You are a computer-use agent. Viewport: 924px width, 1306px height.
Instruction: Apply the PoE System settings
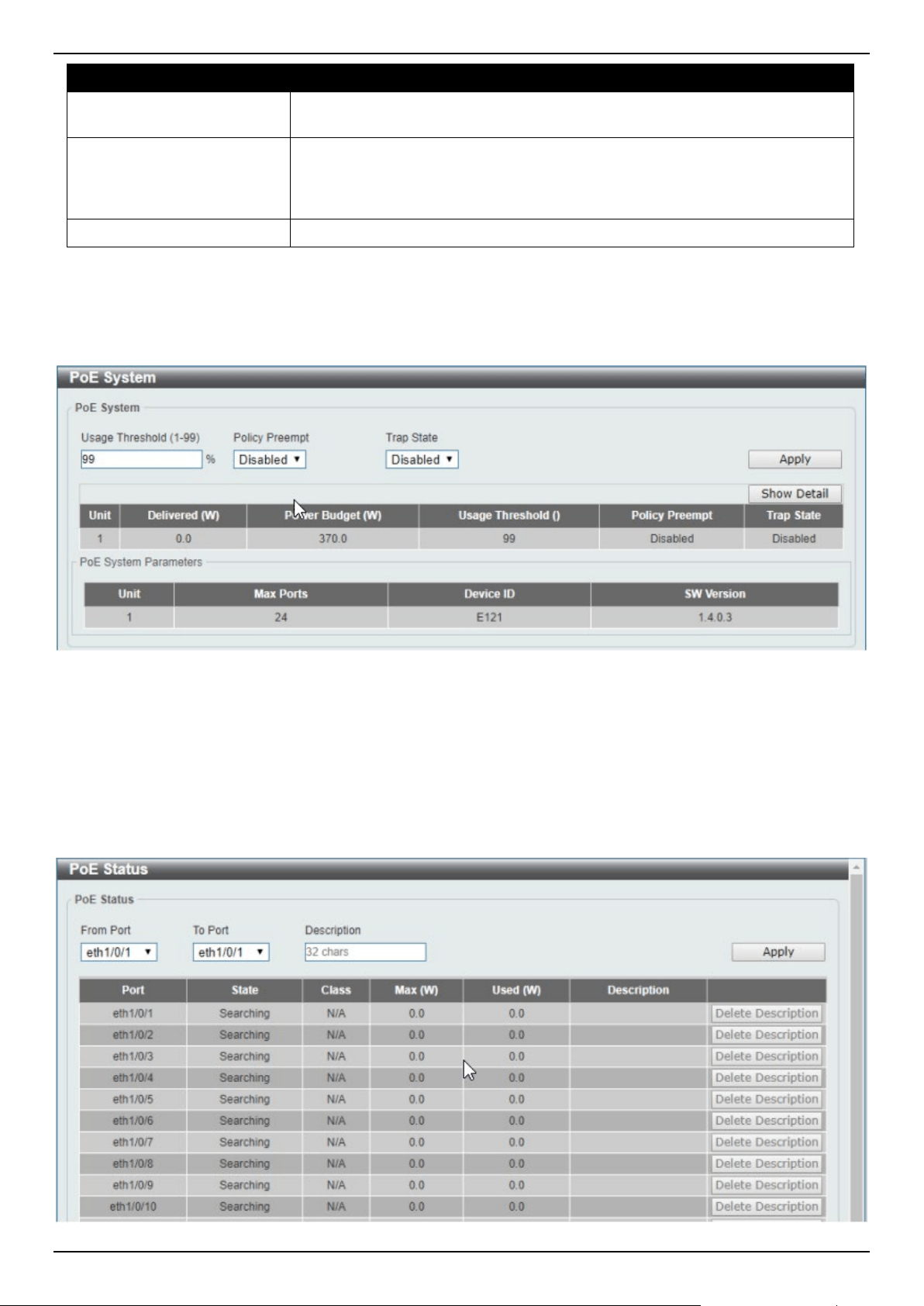795,459
